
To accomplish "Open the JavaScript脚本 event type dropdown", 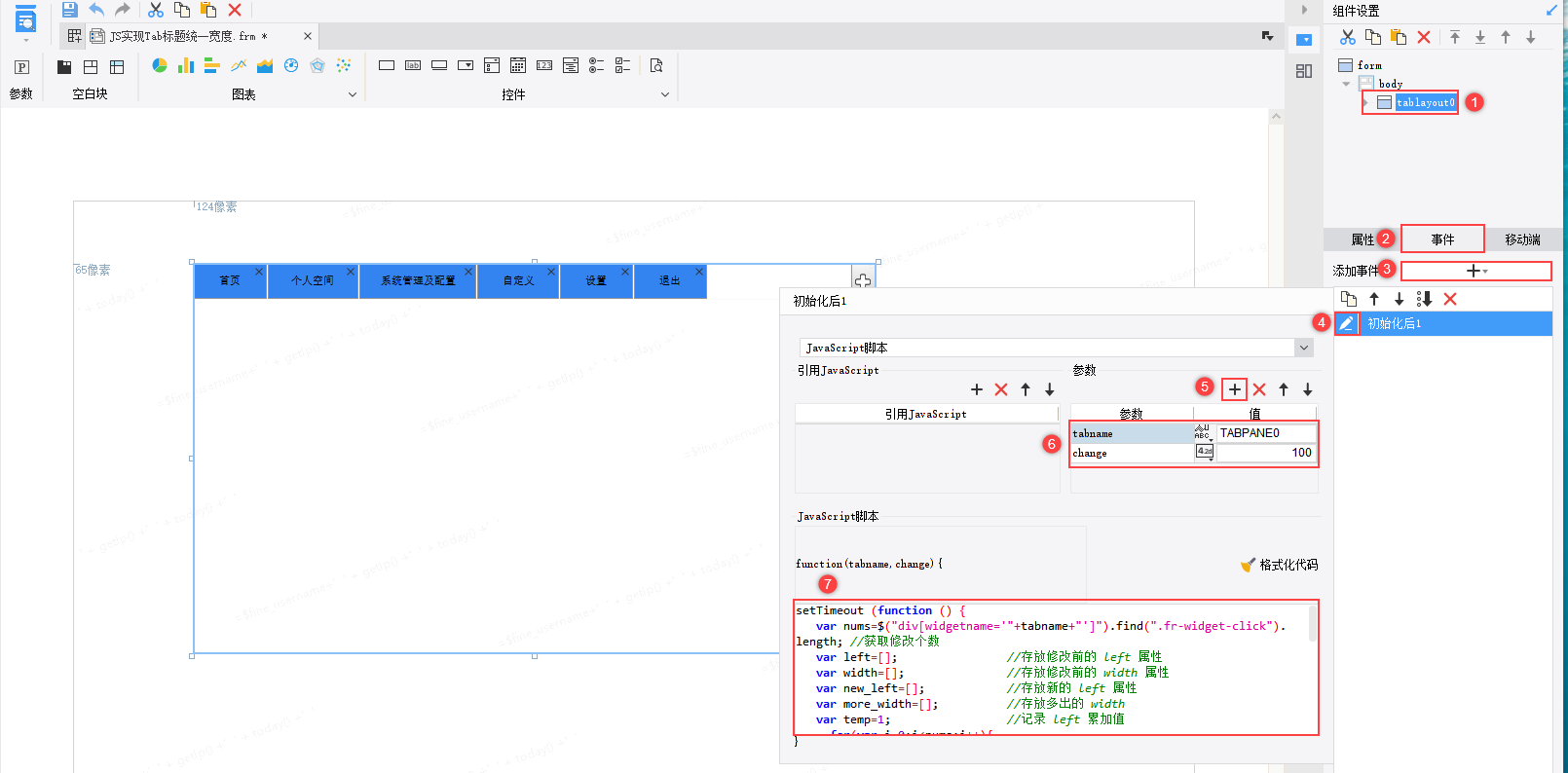I will (1304, 348).
